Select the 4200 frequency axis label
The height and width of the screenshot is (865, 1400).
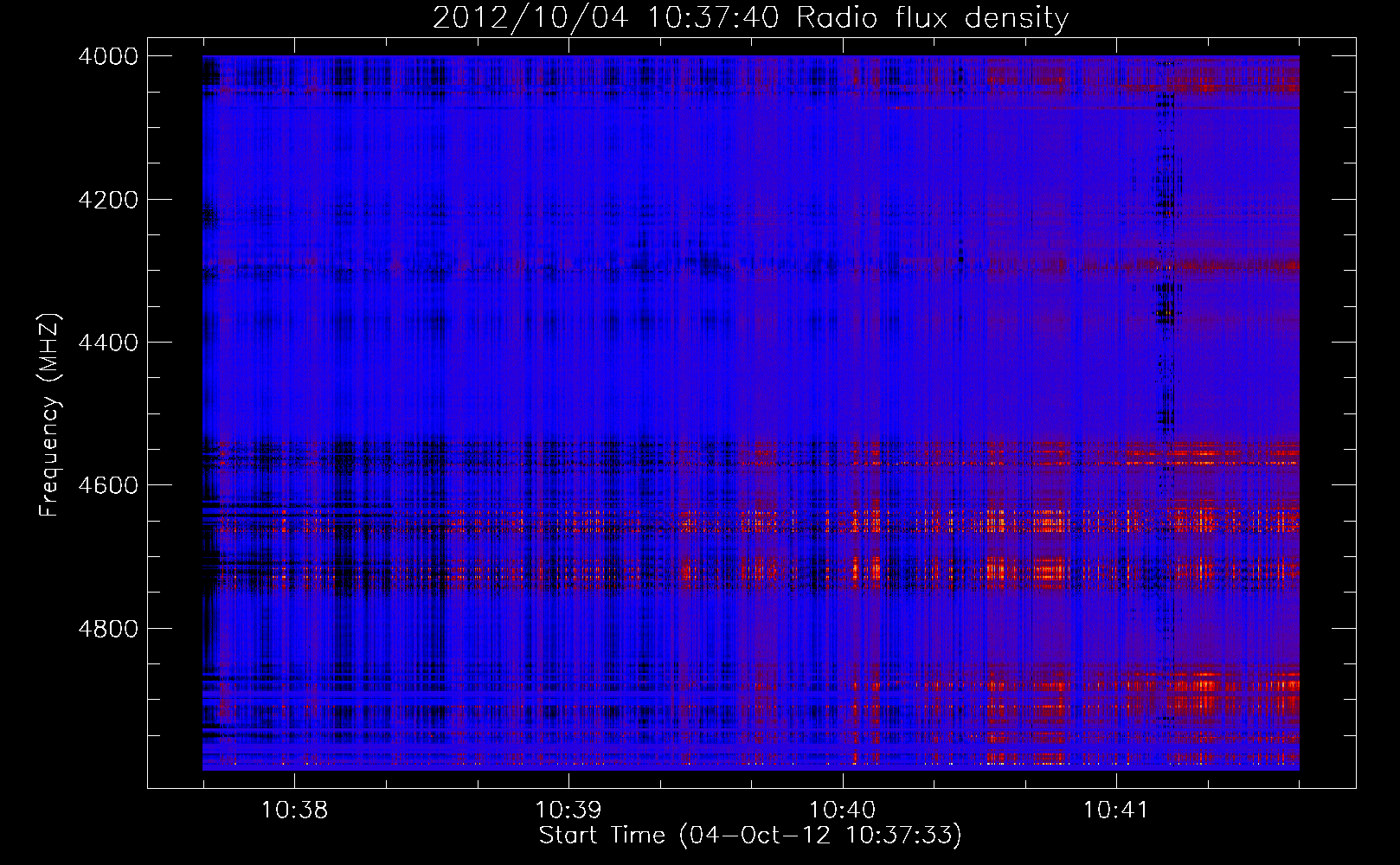[108, 200]
